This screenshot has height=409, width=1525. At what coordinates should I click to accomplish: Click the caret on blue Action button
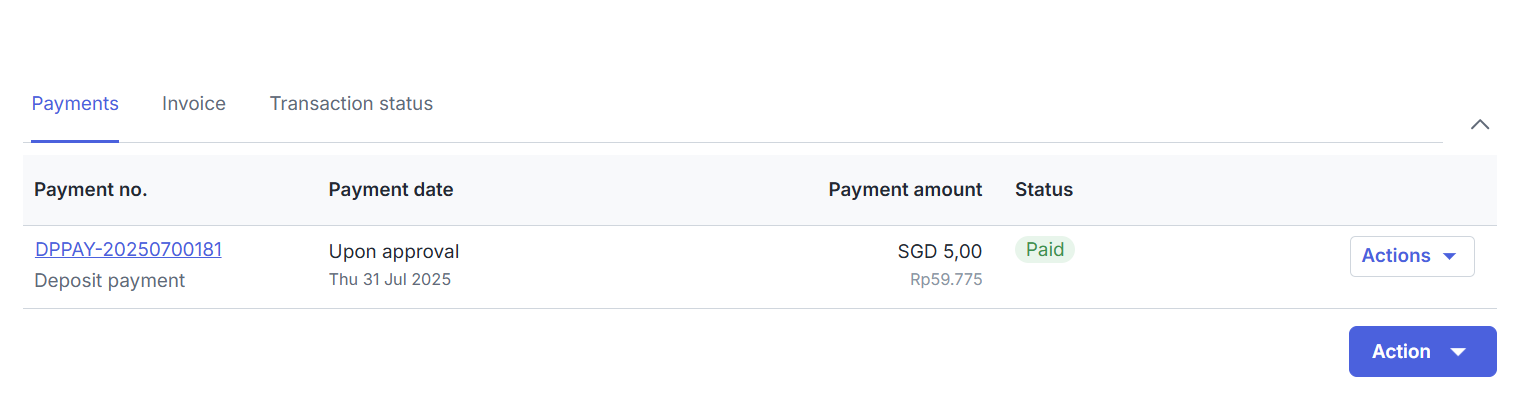pos(1458,352)
